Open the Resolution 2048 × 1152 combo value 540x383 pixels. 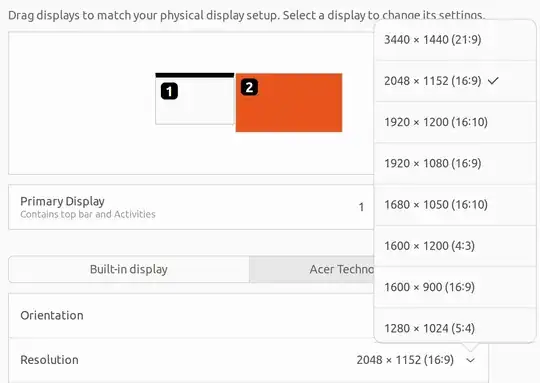point(405,360)
